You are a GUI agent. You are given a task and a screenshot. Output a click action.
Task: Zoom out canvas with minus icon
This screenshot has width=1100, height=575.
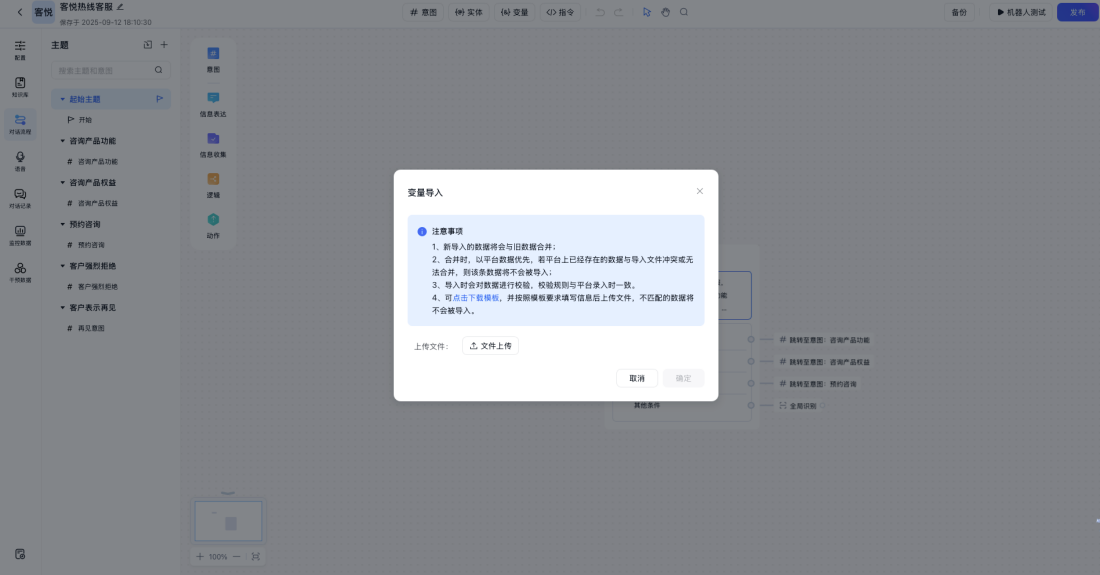(236, 557)
